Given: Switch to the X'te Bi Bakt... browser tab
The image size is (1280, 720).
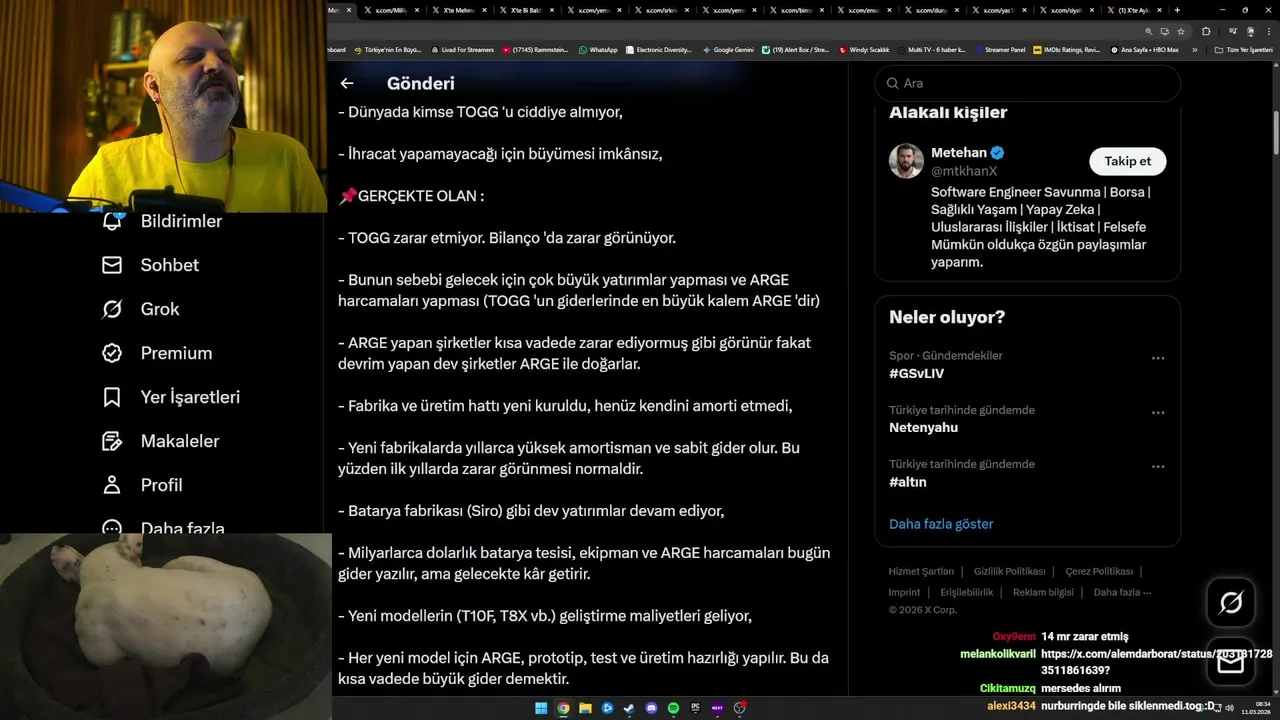Looking at the screenshot, I should 528,10.
